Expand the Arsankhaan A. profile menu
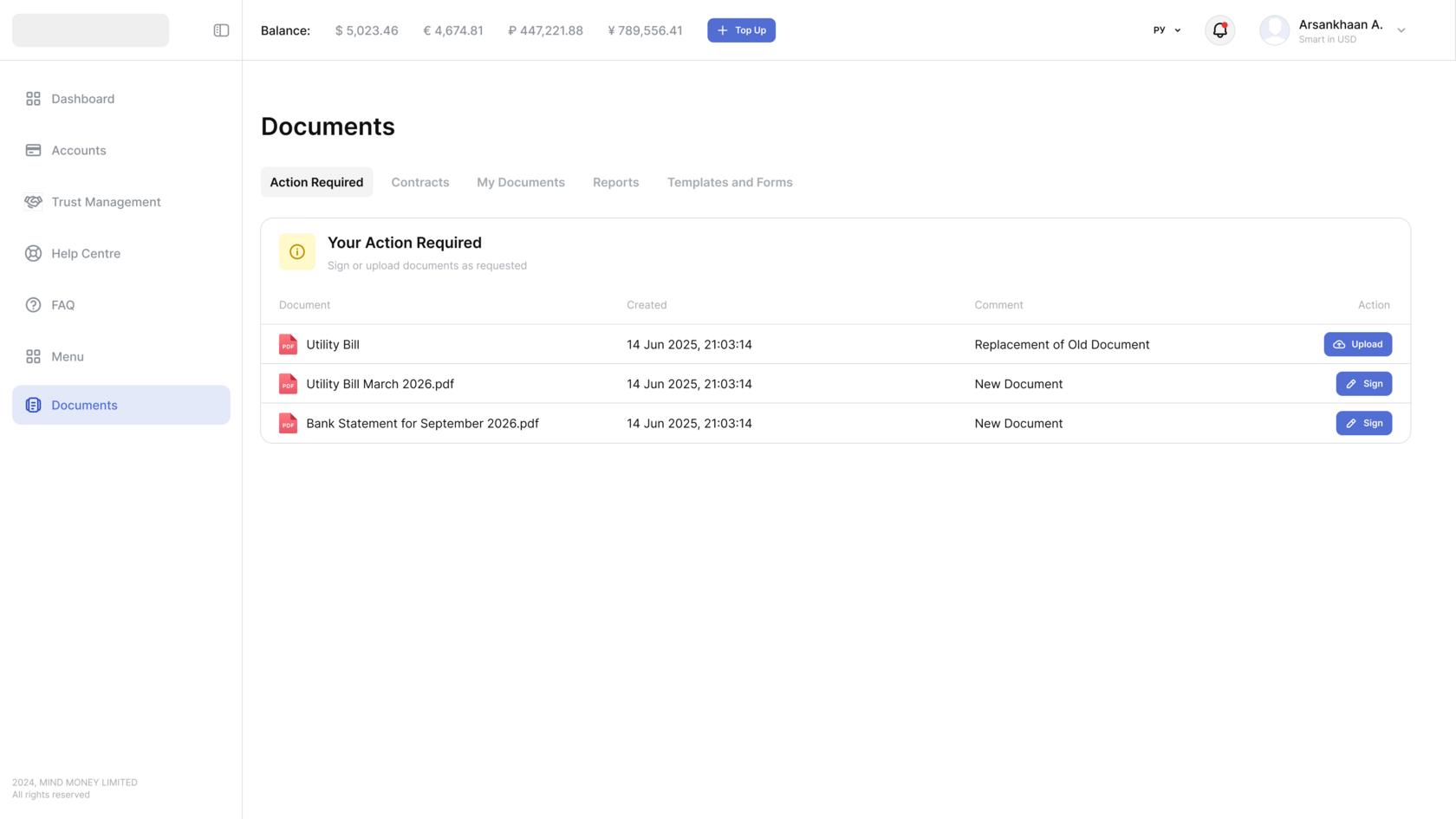The image size is (1456, 819). click(1401, 30)
